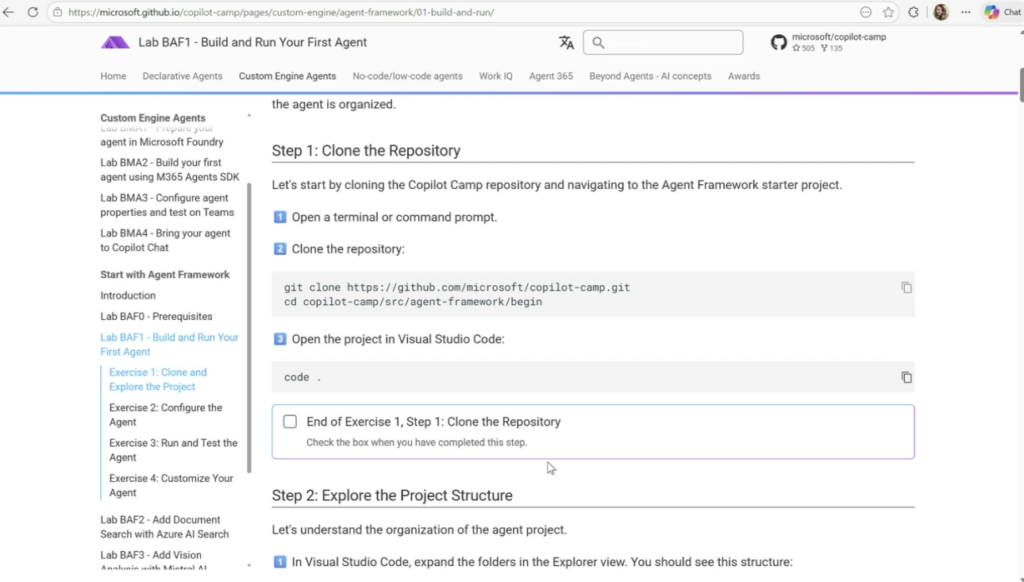Viewport: 1024px width, 582px height.
Task: Copy the git clone command to clipboard
Action: (906, 288)
